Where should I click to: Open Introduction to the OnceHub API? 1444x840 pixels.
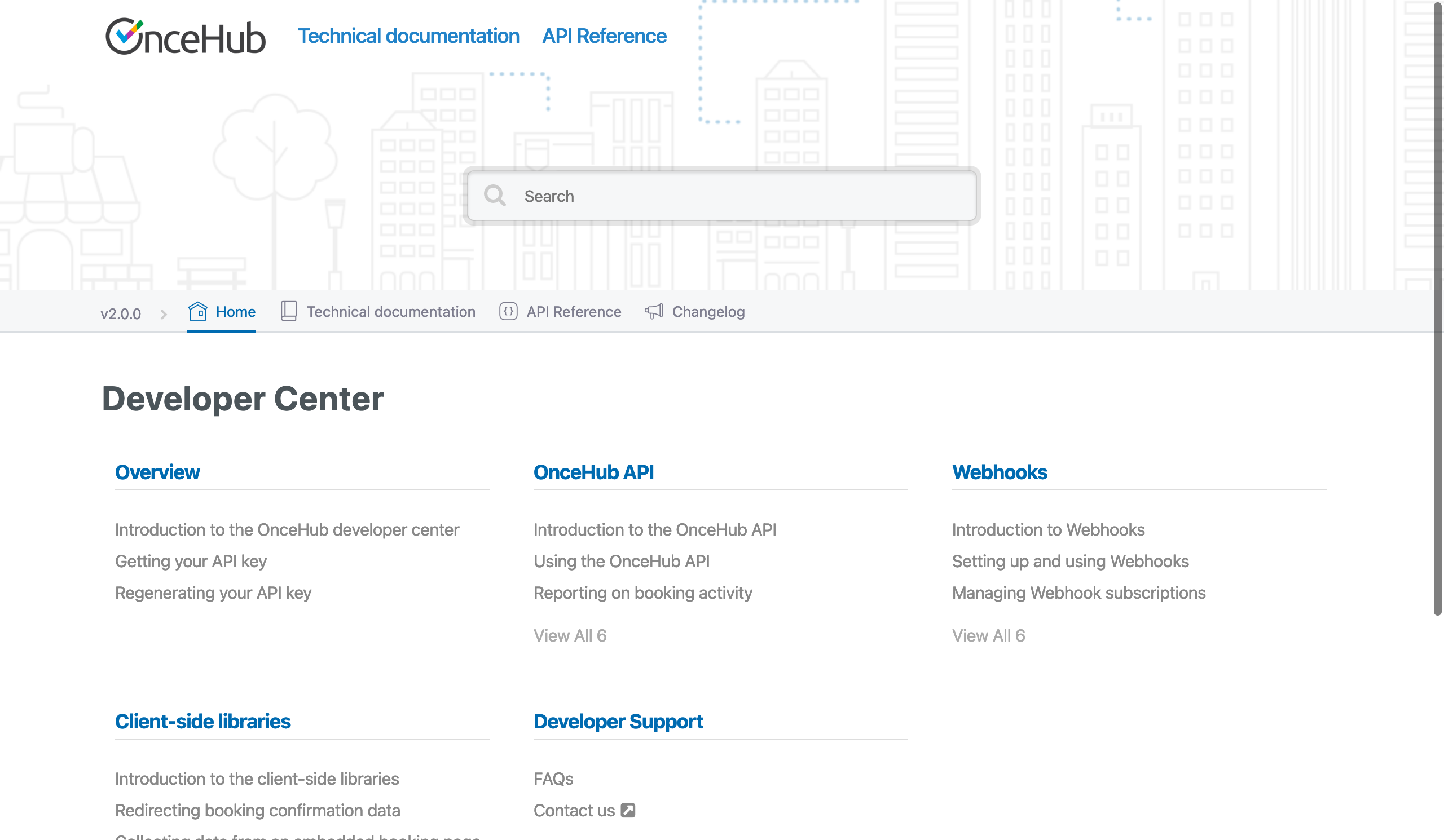(655, 530)
